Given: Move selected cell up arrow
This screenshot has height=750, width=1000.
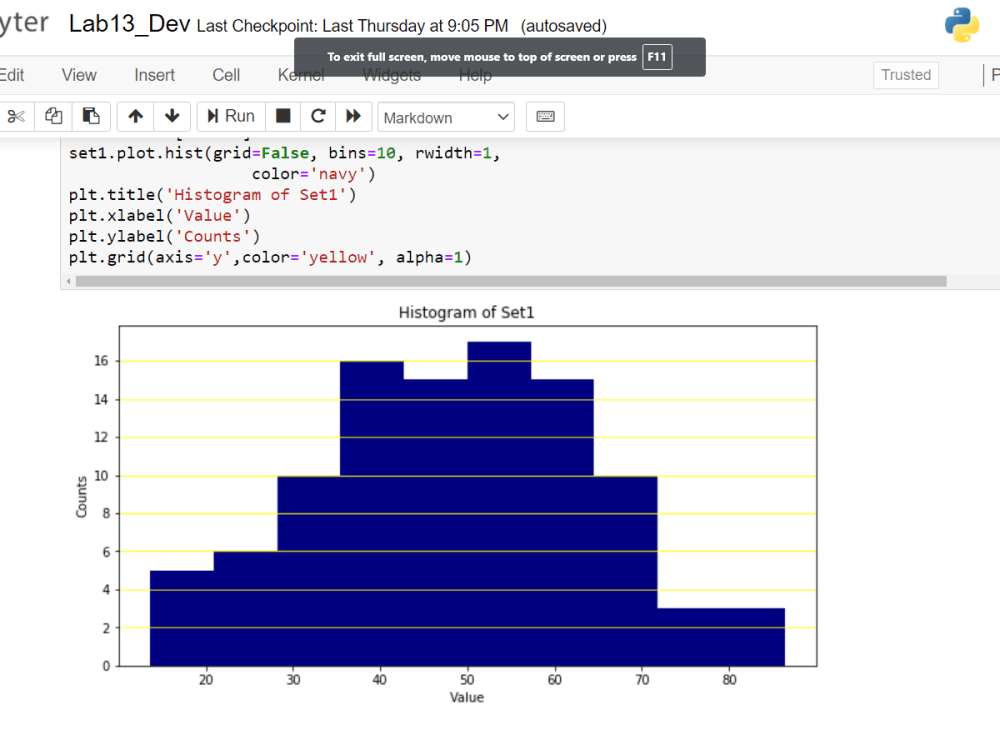Looking at the screenshot, I should coord(135,117).
